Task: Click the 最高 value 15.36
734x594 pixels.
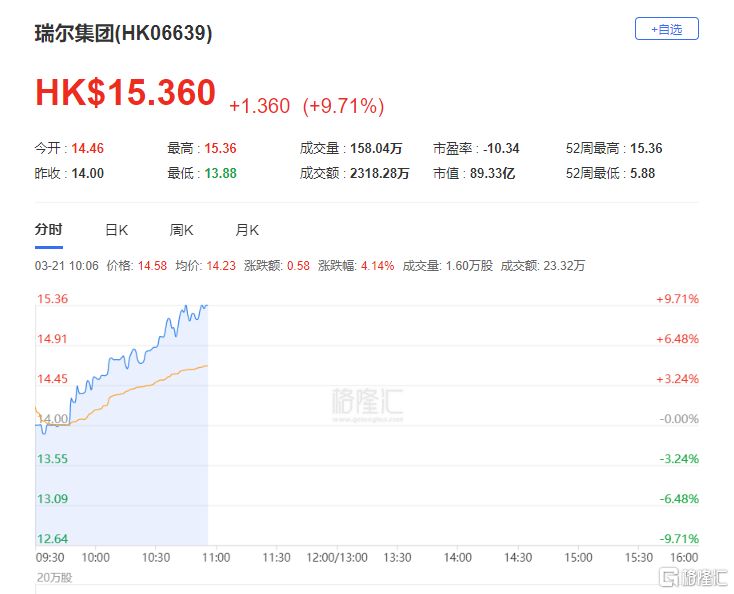Action: [x=220, y=148]
